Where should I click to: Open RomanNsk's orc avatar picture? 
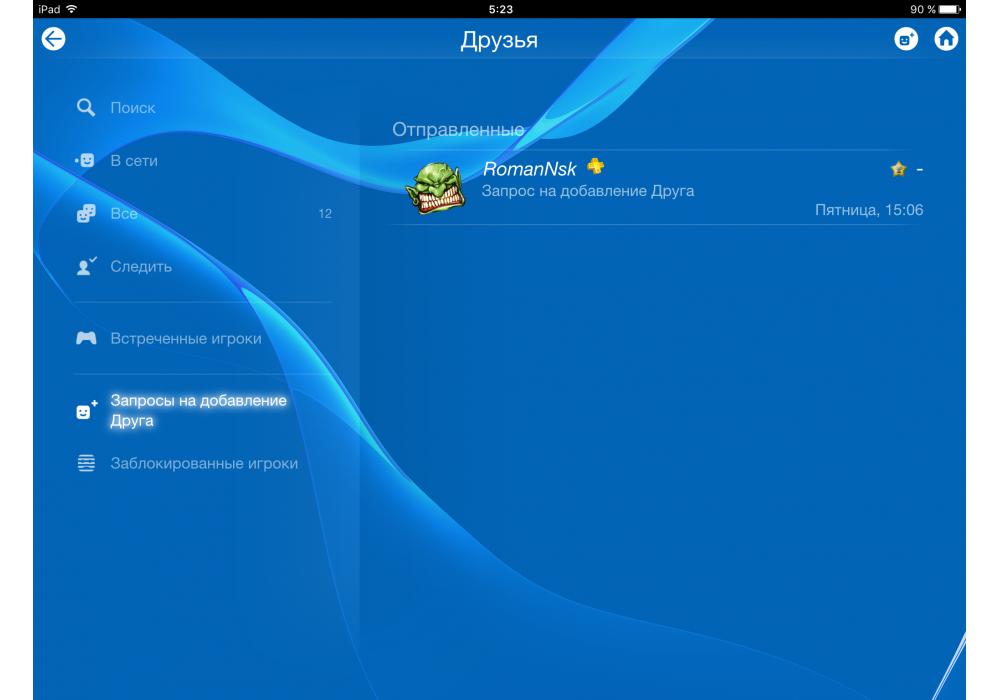pos(435,187)
